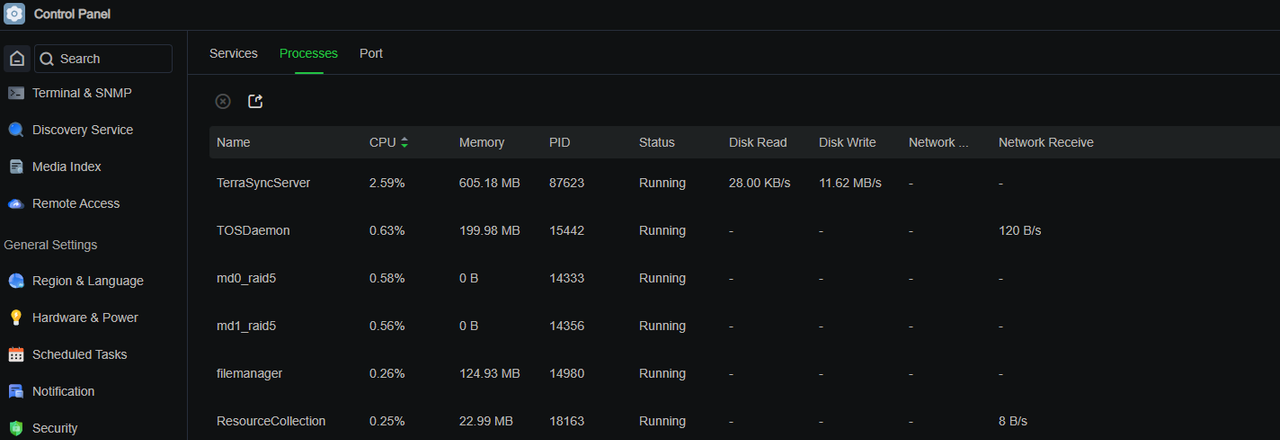Click the Scheduled Tasks calendar icon
The width and height of the screenshot is (1280, 440).
pos(16,355)
